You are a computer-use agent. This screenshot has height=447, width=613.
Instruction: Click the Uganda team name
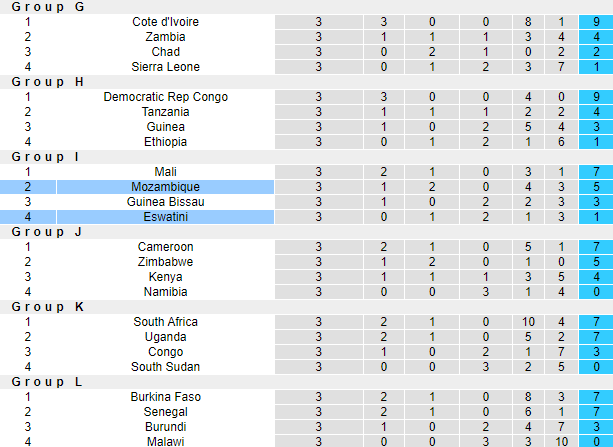coord(165,337)
